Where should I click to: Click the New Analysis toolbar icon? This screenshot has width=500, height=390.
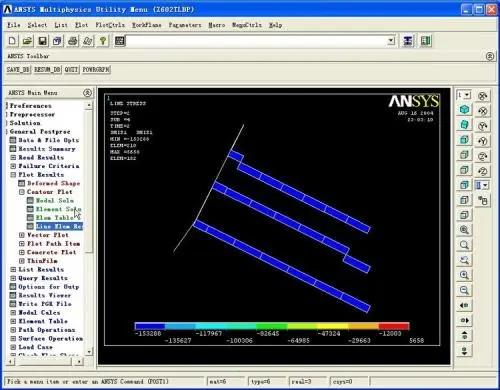click(x=12, y=41)
